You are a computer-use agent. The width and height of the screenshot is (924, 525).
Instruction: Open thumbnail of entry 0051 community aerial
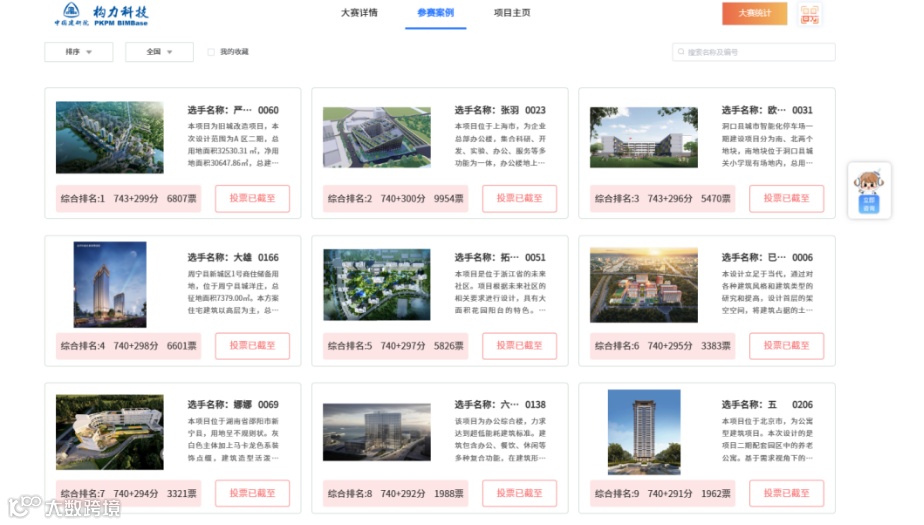click(x=377, y=285)
